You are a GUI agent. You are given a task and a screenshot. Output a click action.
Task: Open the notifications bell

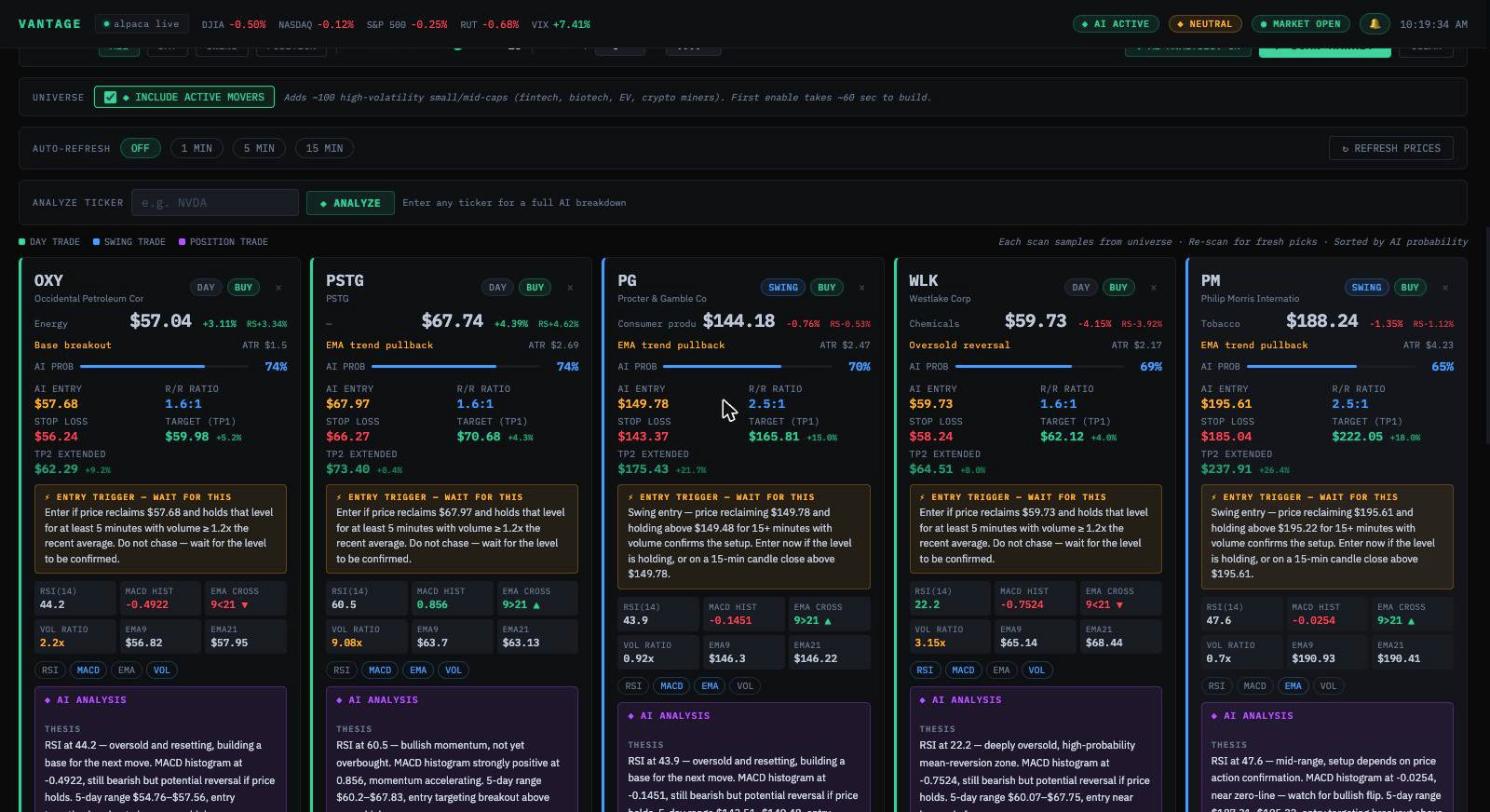pyautogui.click(x=1374, y=23)
